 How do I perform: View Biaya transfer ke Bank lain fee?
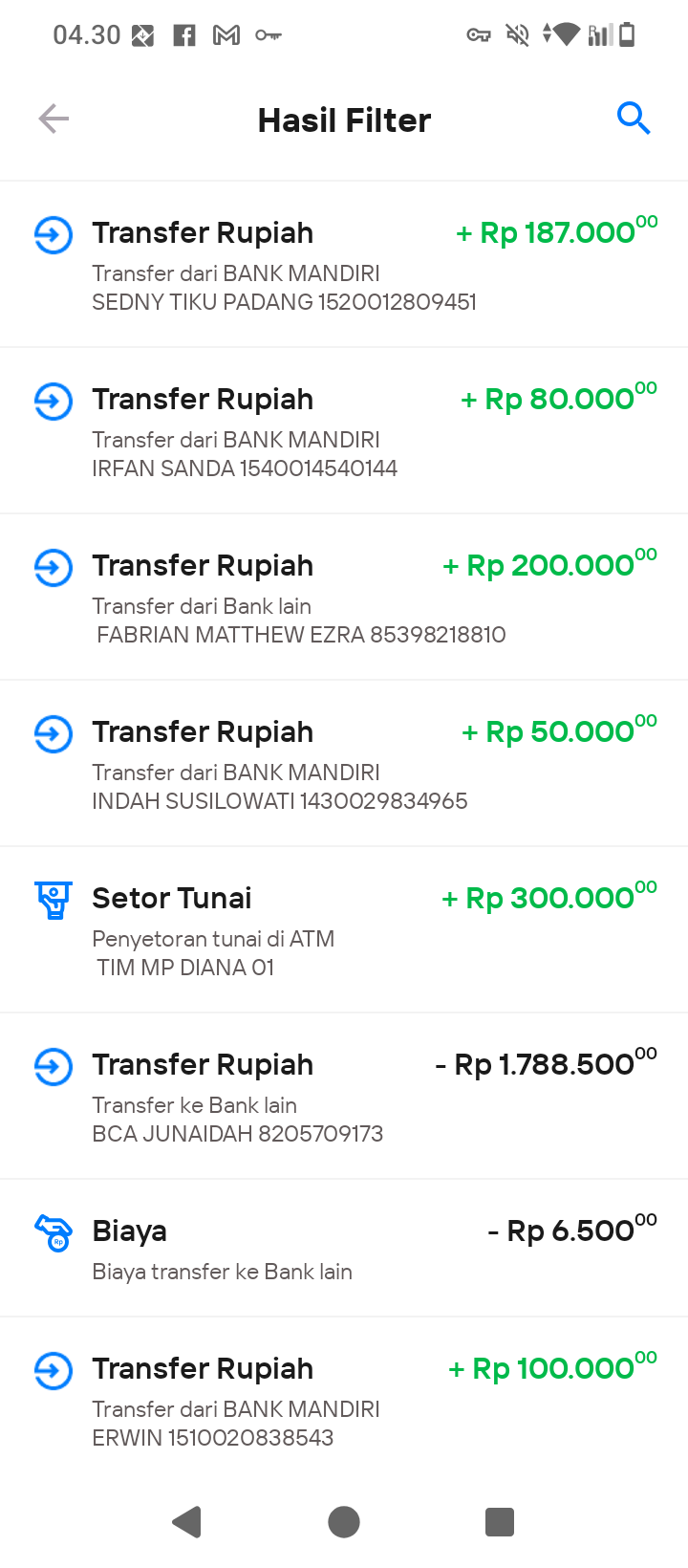tap(344, 1249)
